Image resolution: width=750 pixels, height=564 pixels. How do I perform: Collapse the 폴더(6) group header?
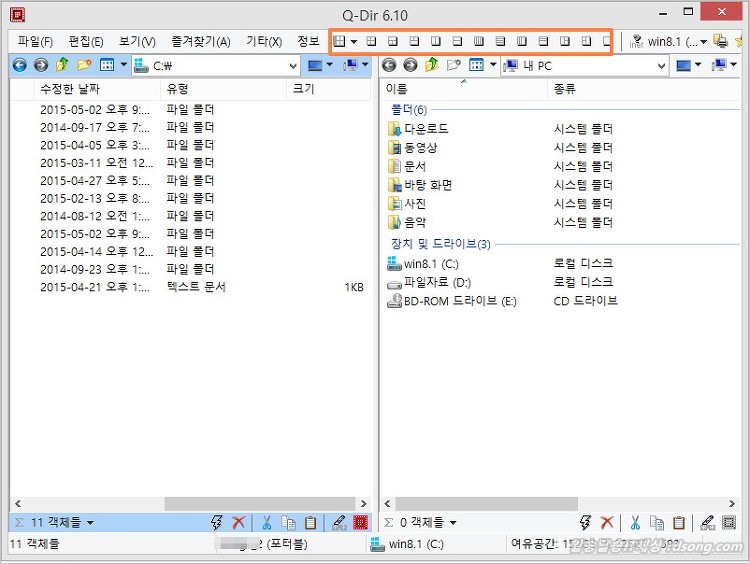[x=408, y=109]
